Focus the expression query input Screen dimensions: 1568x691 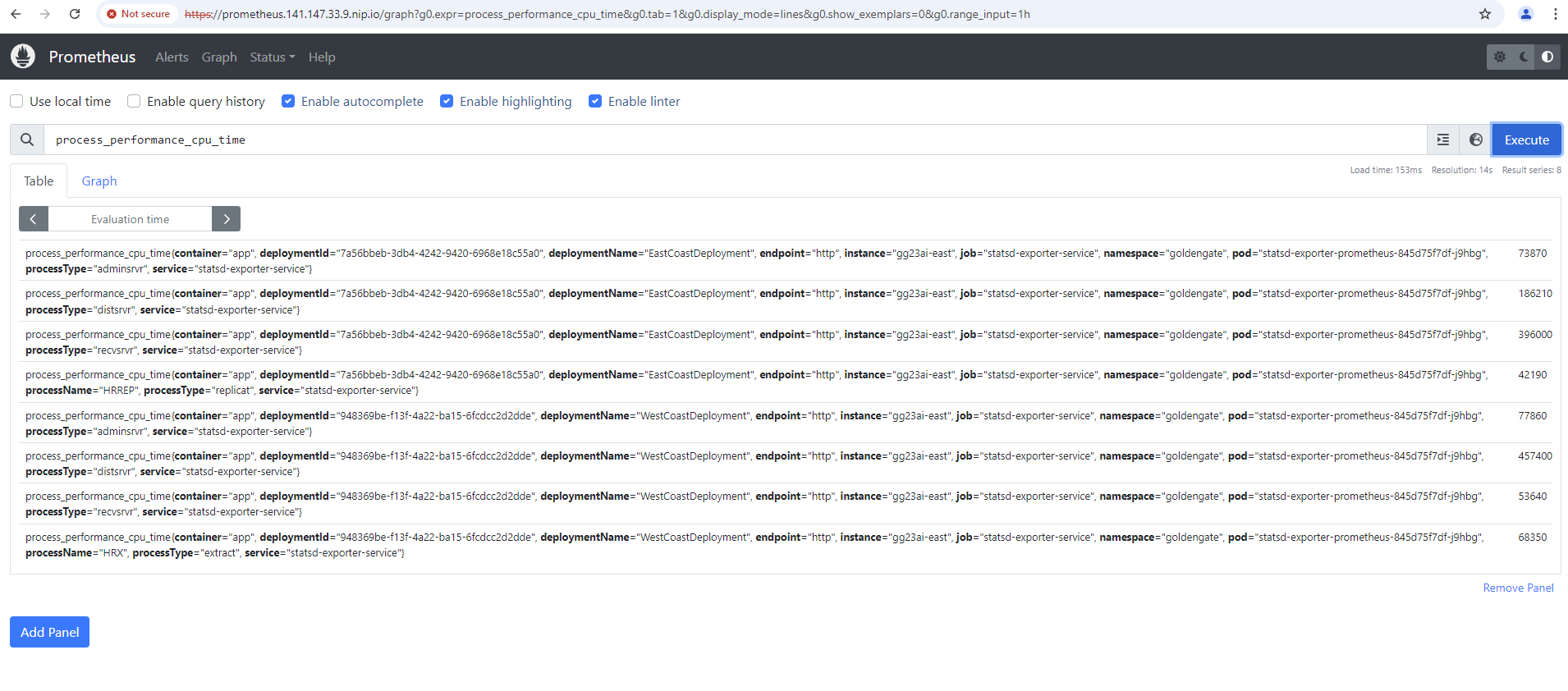[x=735, y=140]
